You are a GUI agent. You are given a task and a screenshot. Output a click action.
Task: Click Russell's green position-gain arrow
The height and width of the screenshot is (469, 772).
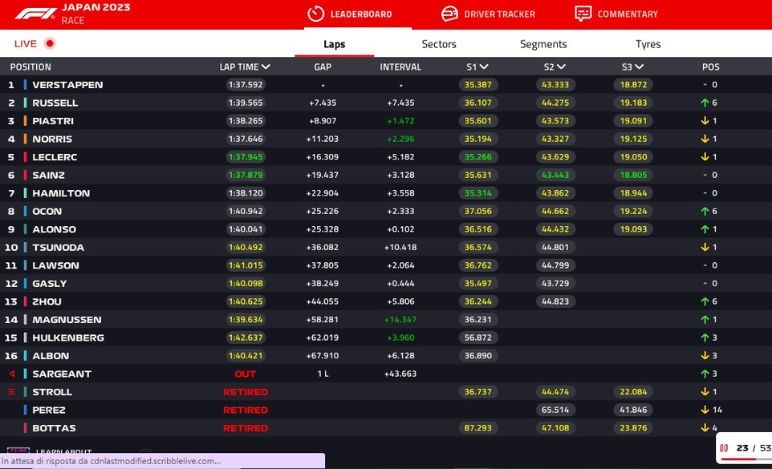[703, 103]
